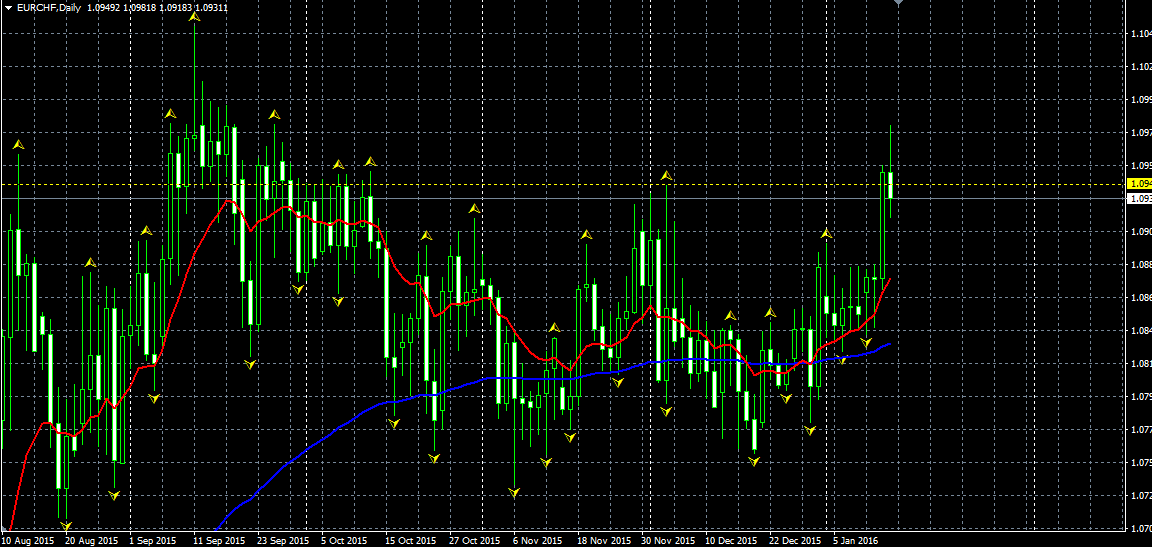This screenshot has height=547, width=1152.
Task: Click the 30 Nov 2015 date label
Action: click(x=668, y=540)
